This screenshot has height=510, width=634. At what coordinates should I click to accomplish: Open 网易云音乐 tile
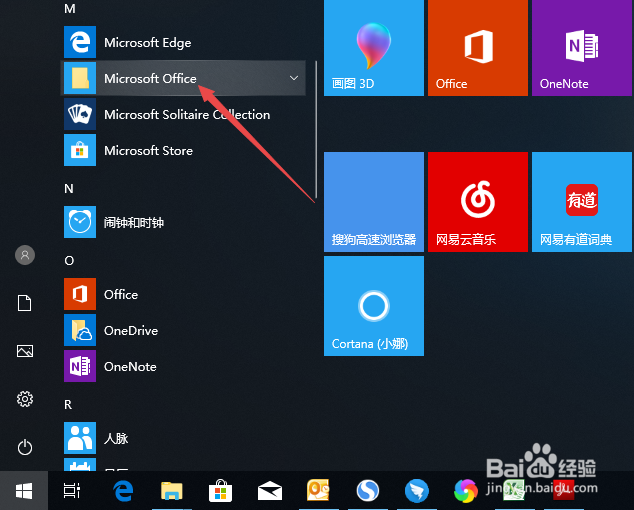point(478,202)
